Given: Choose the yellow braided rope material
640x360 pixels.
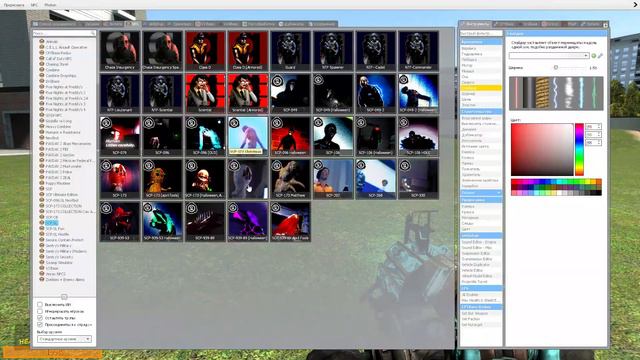Looking at the screenshot, I should 542,93.
